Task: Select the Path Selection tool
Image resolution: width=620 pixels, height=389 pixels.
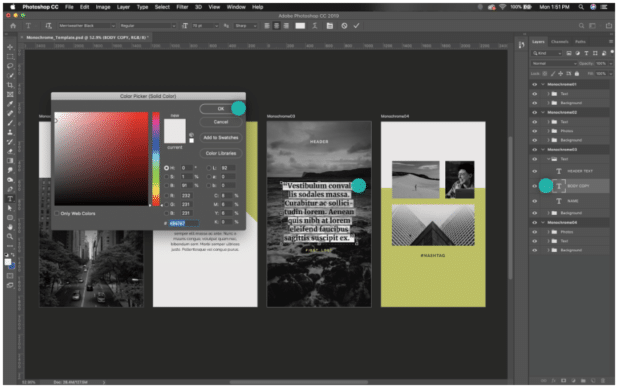Action: click(10, 209)
